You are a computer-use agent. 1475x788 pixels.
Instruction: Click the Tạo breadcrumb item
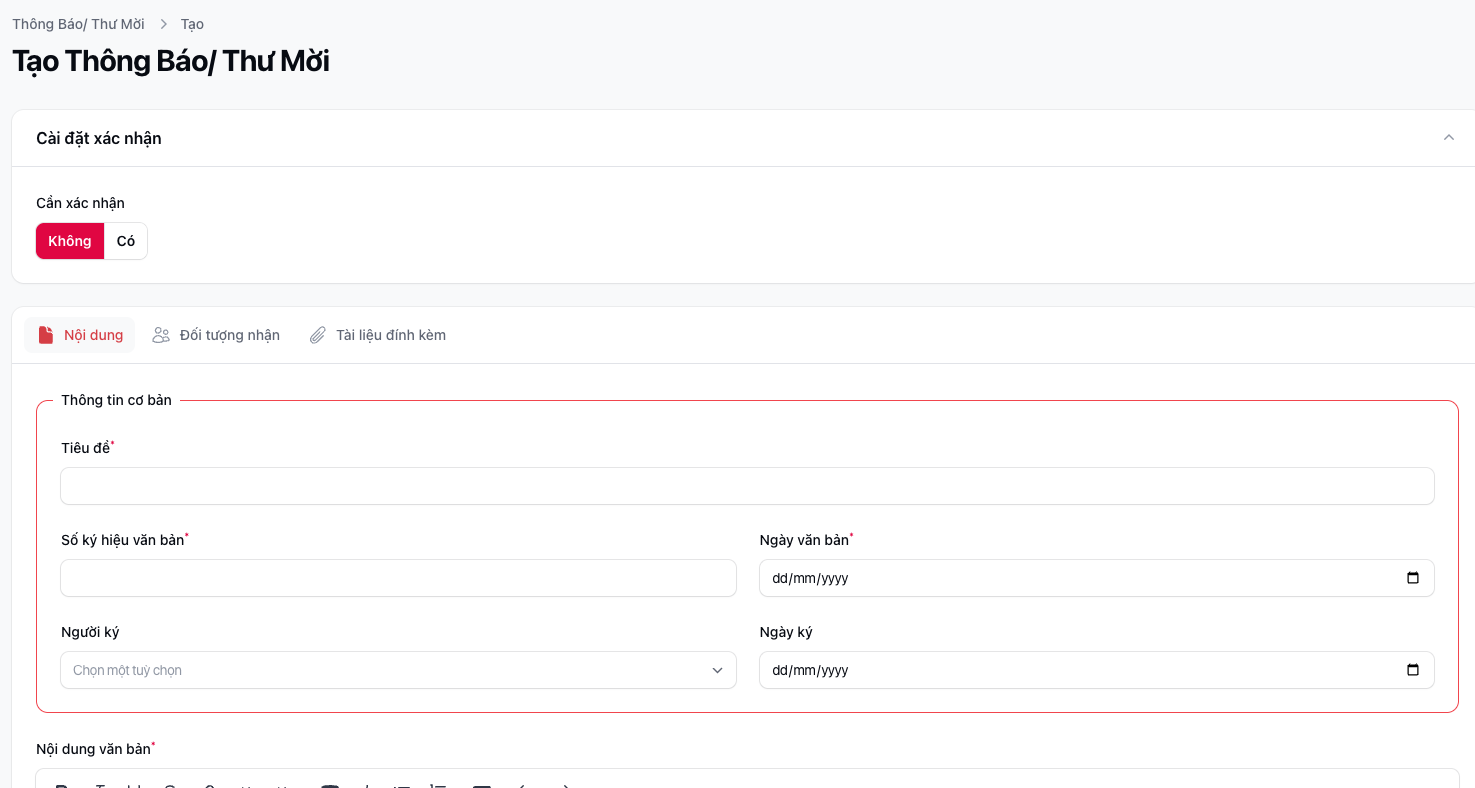[x=192, y=24]
